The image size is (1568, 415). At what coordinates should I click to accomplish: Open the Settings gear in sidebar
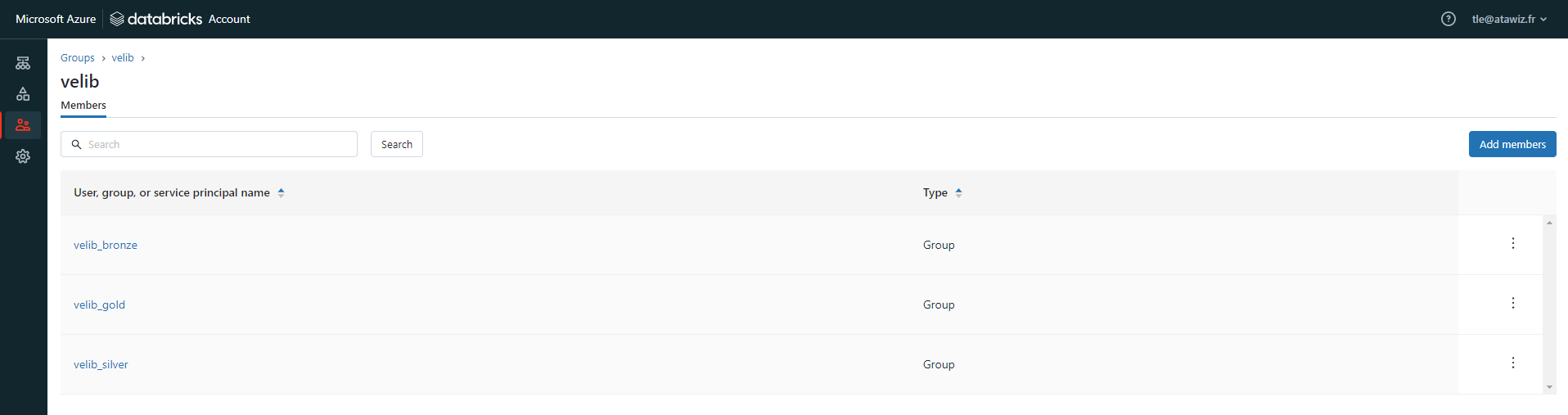(x=23, y=156)
